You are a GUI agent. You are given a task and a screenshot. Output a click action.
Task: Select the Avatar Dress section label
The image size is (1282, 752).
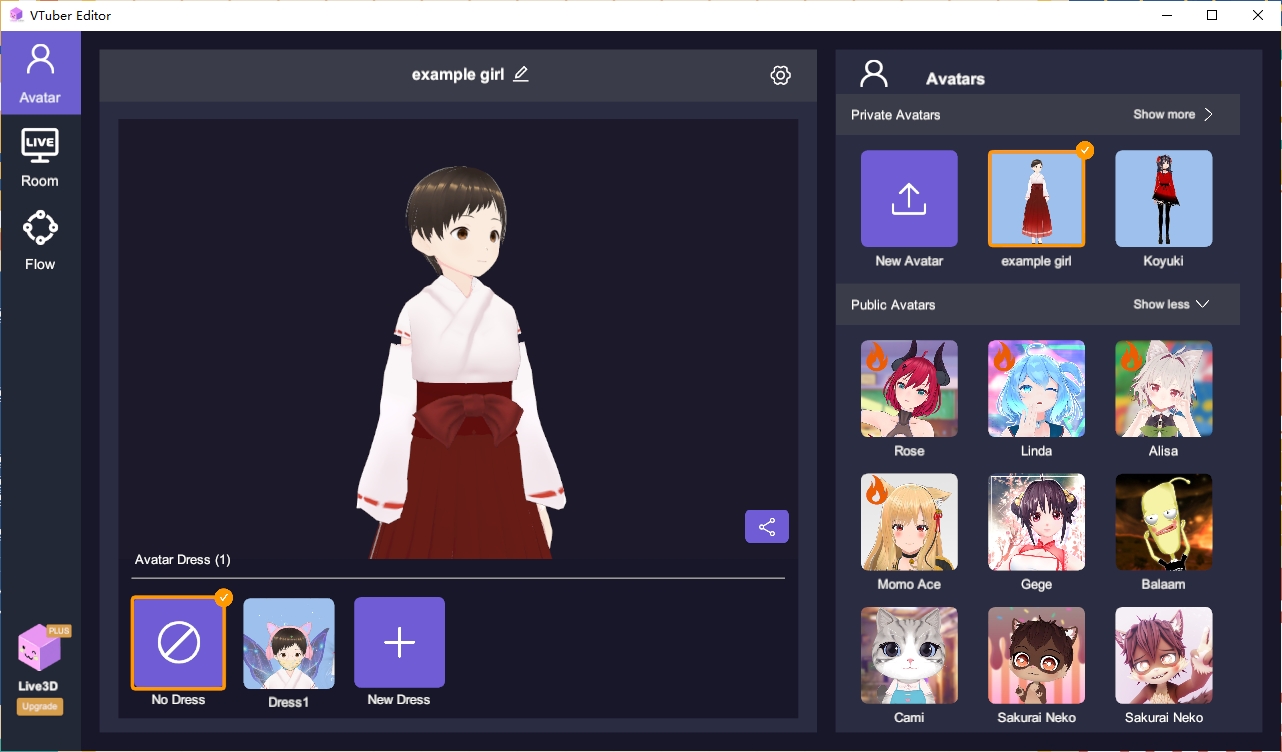pyautogui.click(x=182, y=559)
